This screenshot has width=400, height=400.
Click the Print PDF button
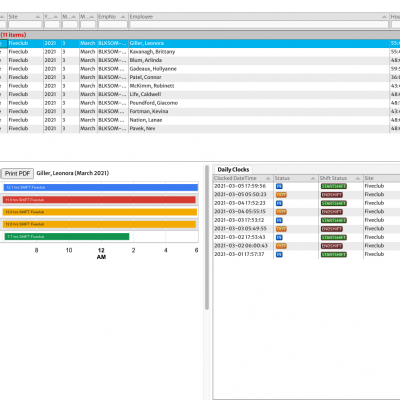click(17, 173)
